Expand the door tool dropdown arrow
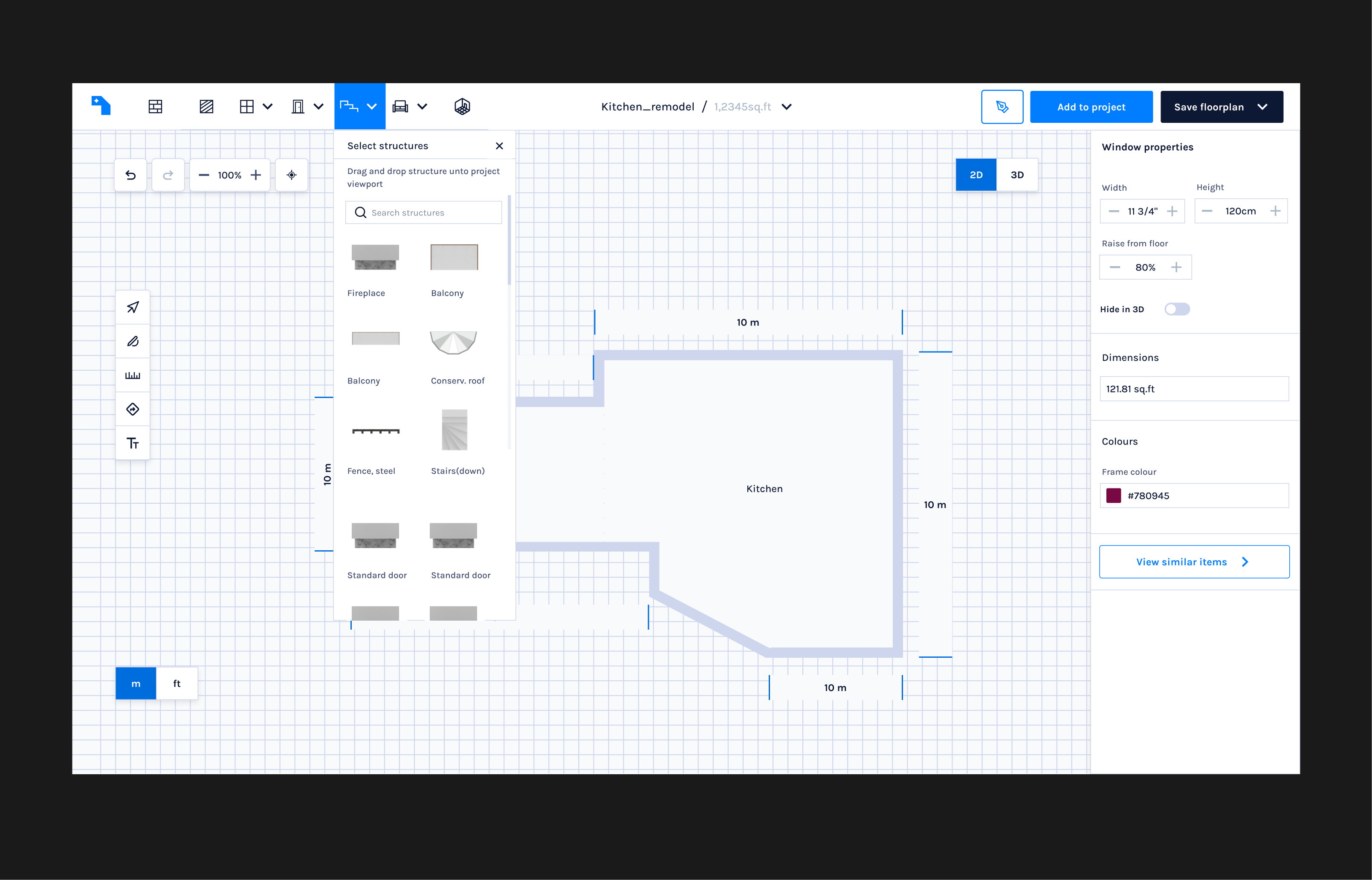This screenshot has height=880, width=1372. click(x=319, y=106)
